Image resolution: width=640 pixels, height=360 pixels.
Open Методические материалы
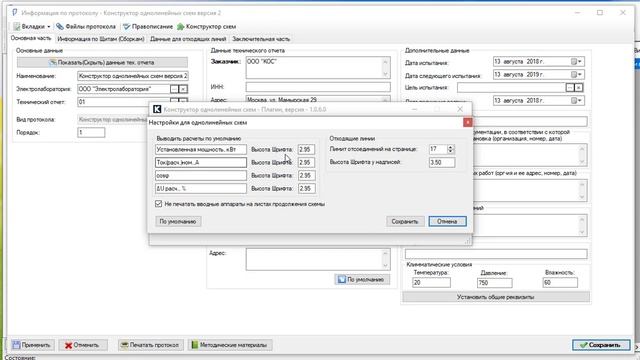pos(230,345)
